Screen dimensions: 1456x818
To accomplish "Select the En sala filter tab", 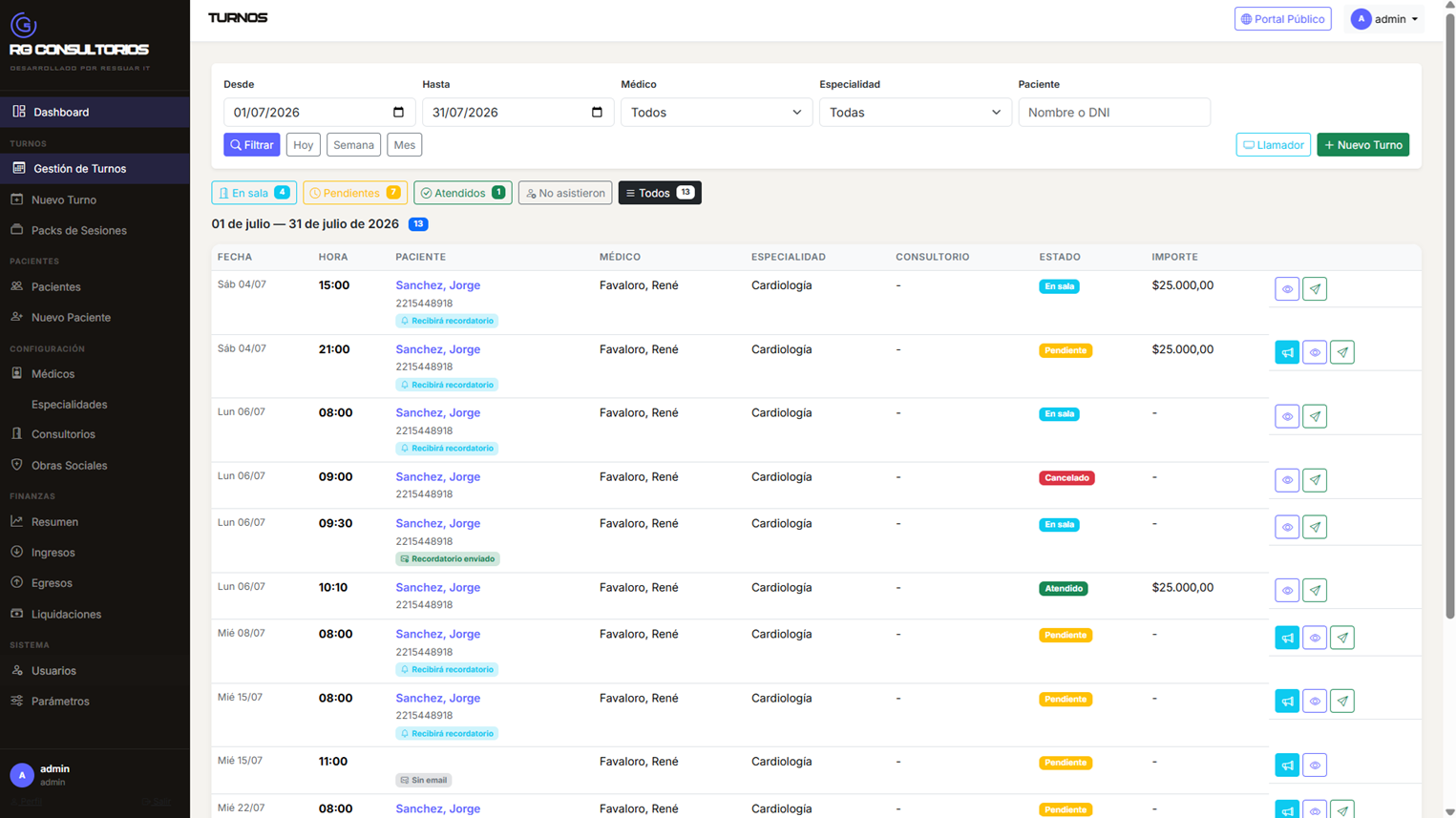I will 254,193.
